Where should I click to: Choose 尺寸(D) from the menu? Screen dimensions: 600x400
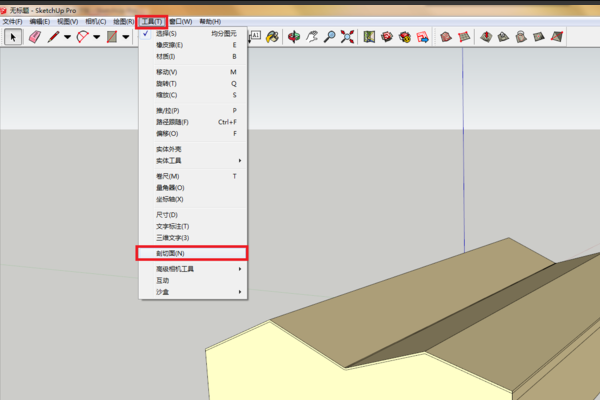[193, 215]
